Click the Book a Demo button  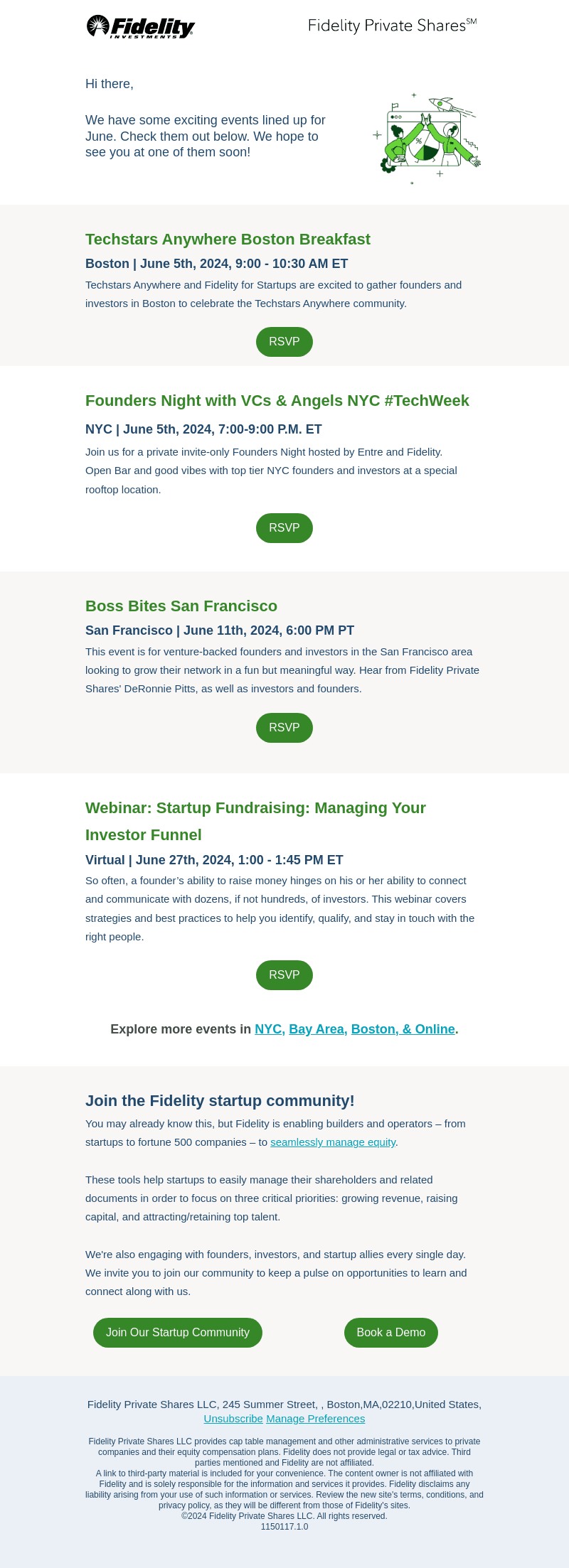coord(391,1333)
